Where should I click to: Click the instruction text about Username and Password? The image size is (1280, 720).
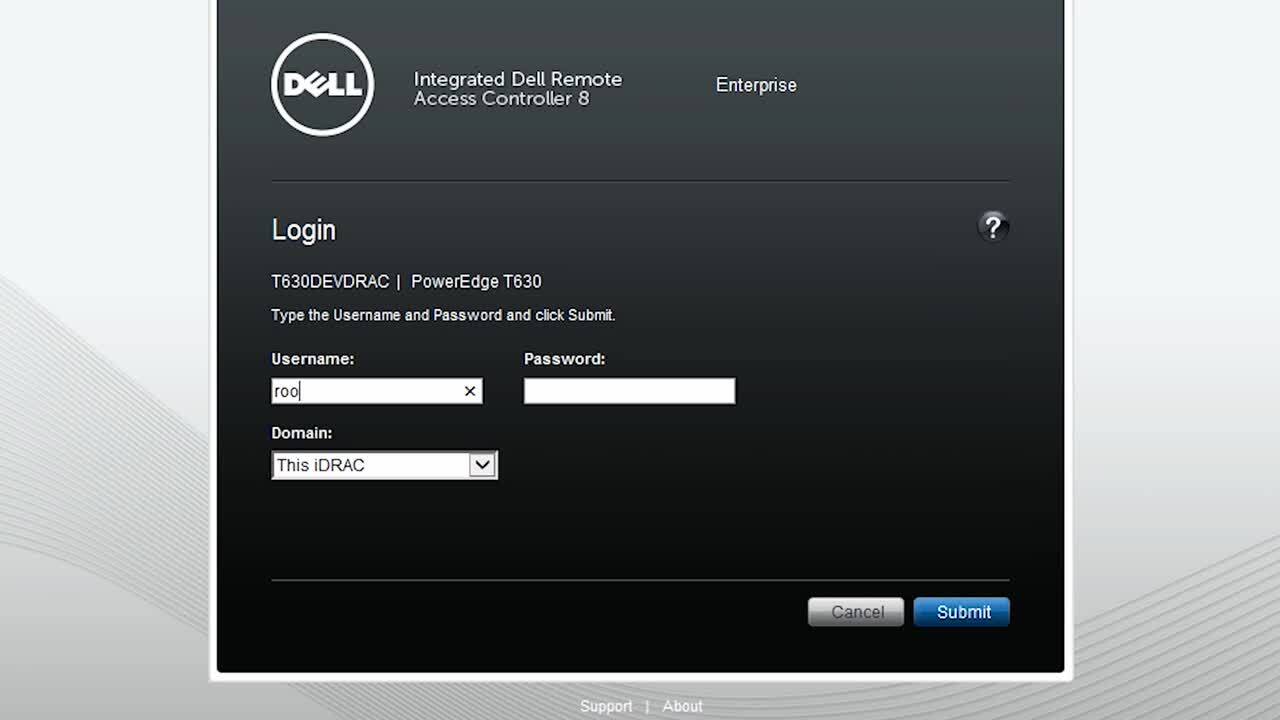[x=443, y=315]
